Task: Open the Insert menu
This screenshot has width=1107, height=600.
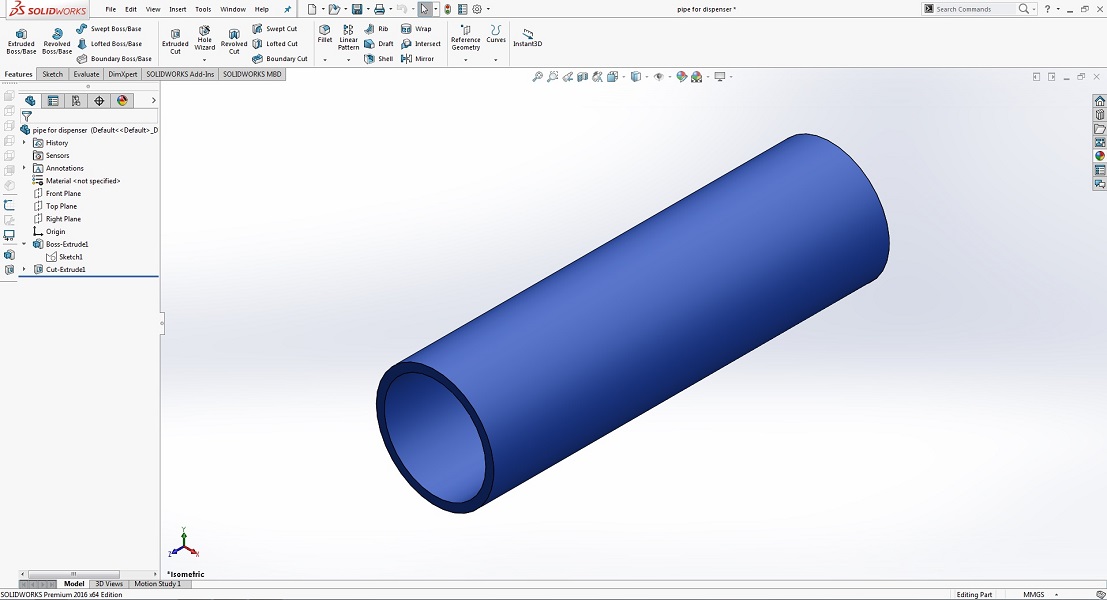Action: pyautogui.click(x=178, y=9)
